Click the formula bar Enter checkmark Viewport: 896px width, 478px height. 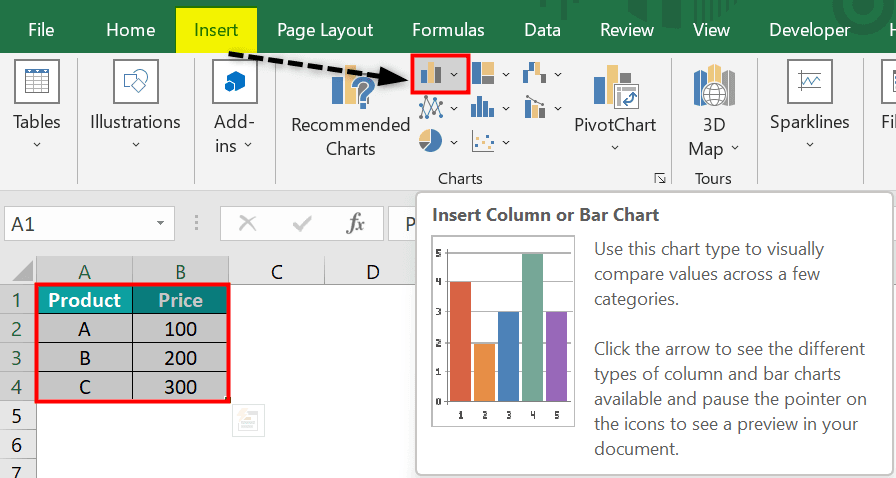pyautogui.click(x=302, y=223)
